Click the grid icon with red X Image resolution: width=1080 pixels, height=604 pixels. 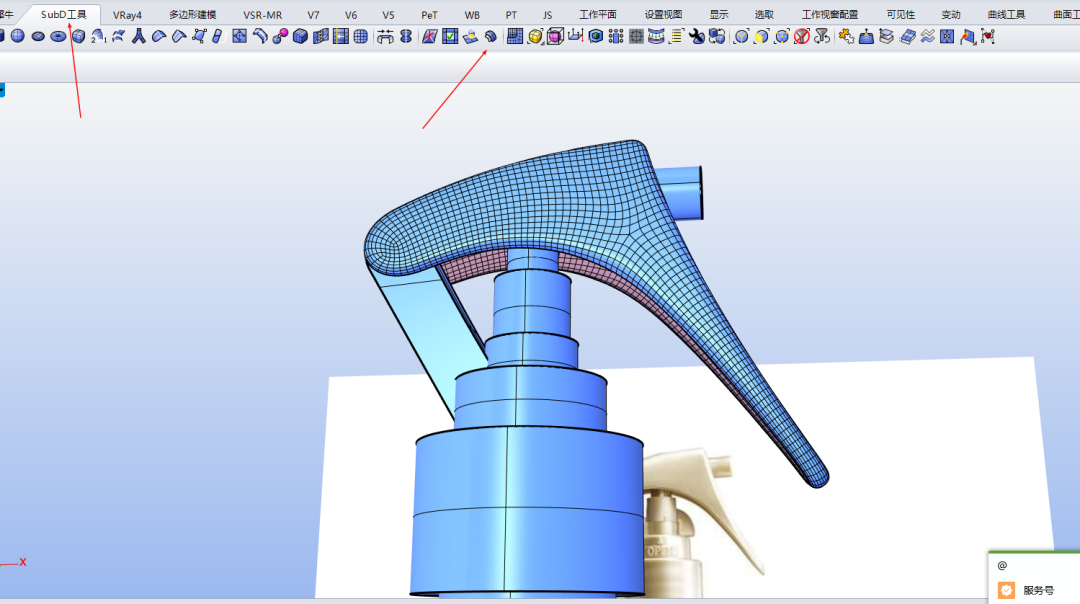pos(429,37)
